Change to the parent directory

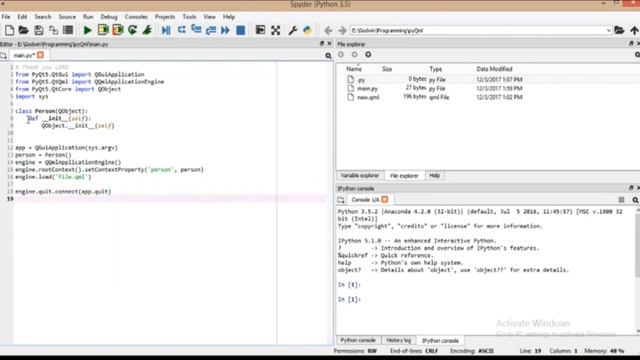point(634,30)
